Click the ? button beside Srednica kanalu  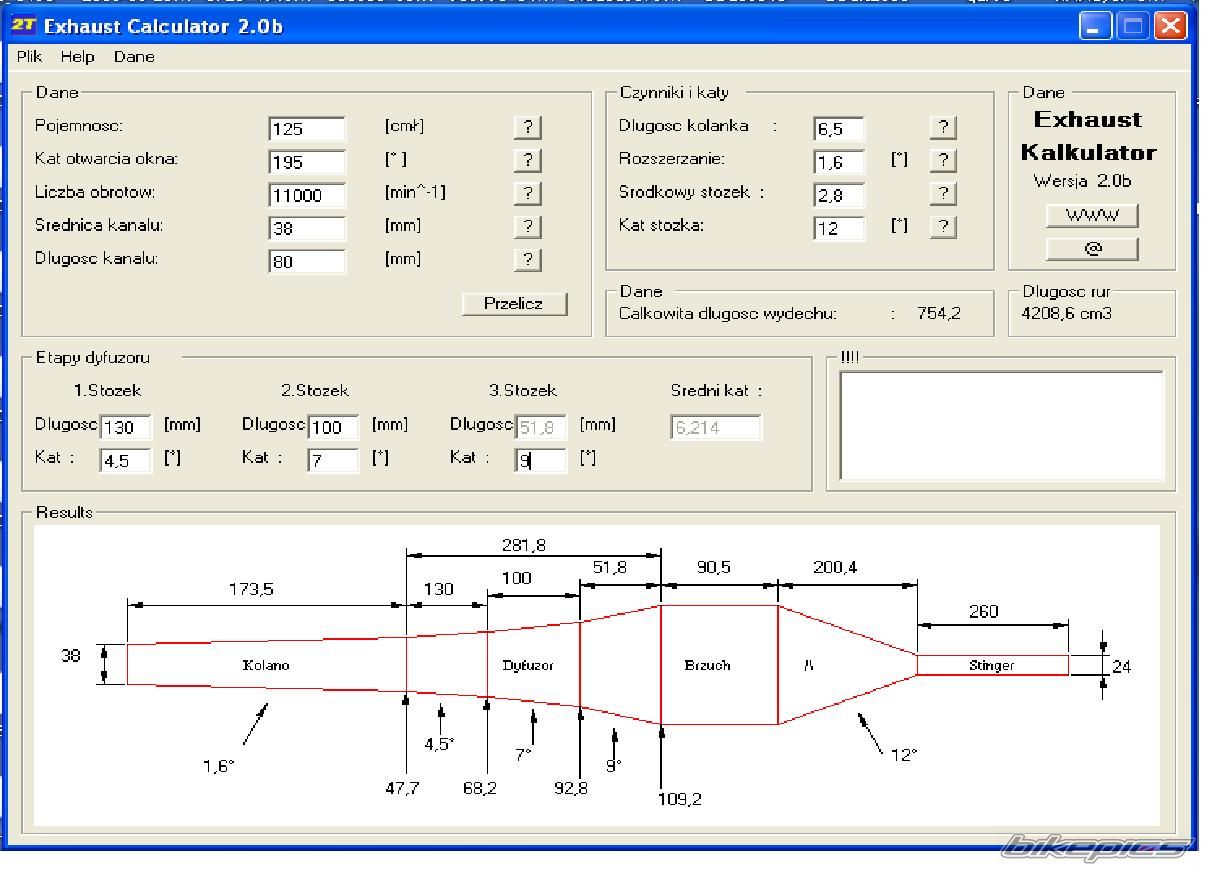[527, 227]
